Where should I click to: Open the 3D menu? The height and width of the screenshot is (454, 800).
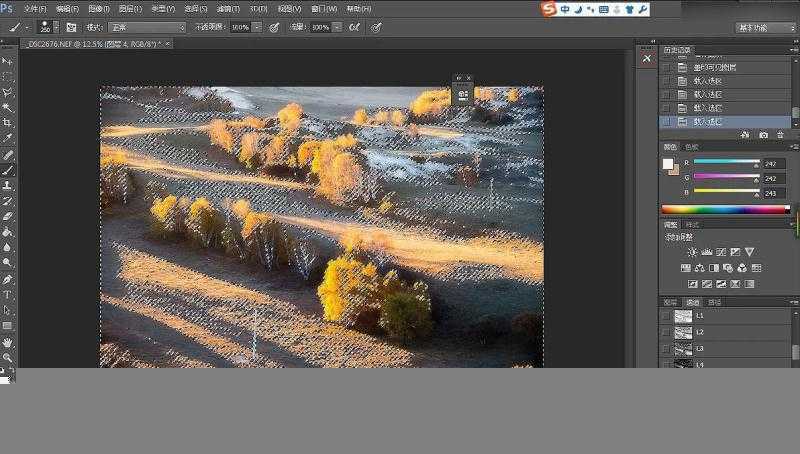tap(259, 9)
